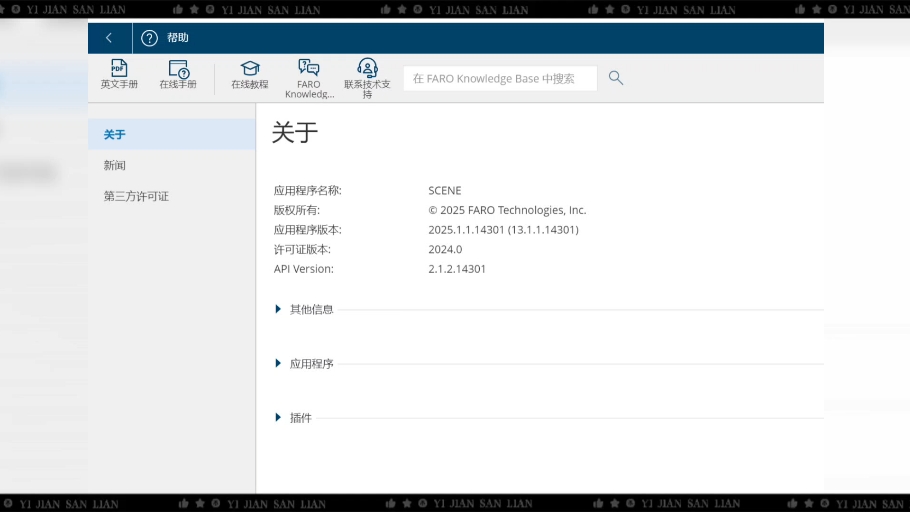This screenshot has height=512, width=910.
Task: Click the 应用程序版本 label
Action: pyautogui.click(x=308, y=230)
